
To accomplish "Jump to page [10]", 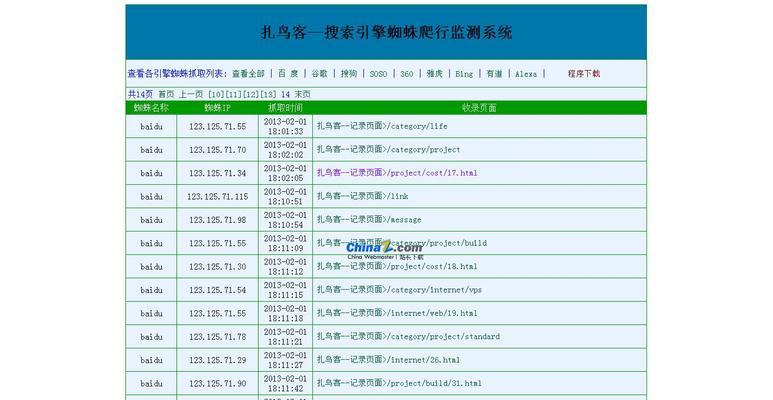I will tap(216, 94).
